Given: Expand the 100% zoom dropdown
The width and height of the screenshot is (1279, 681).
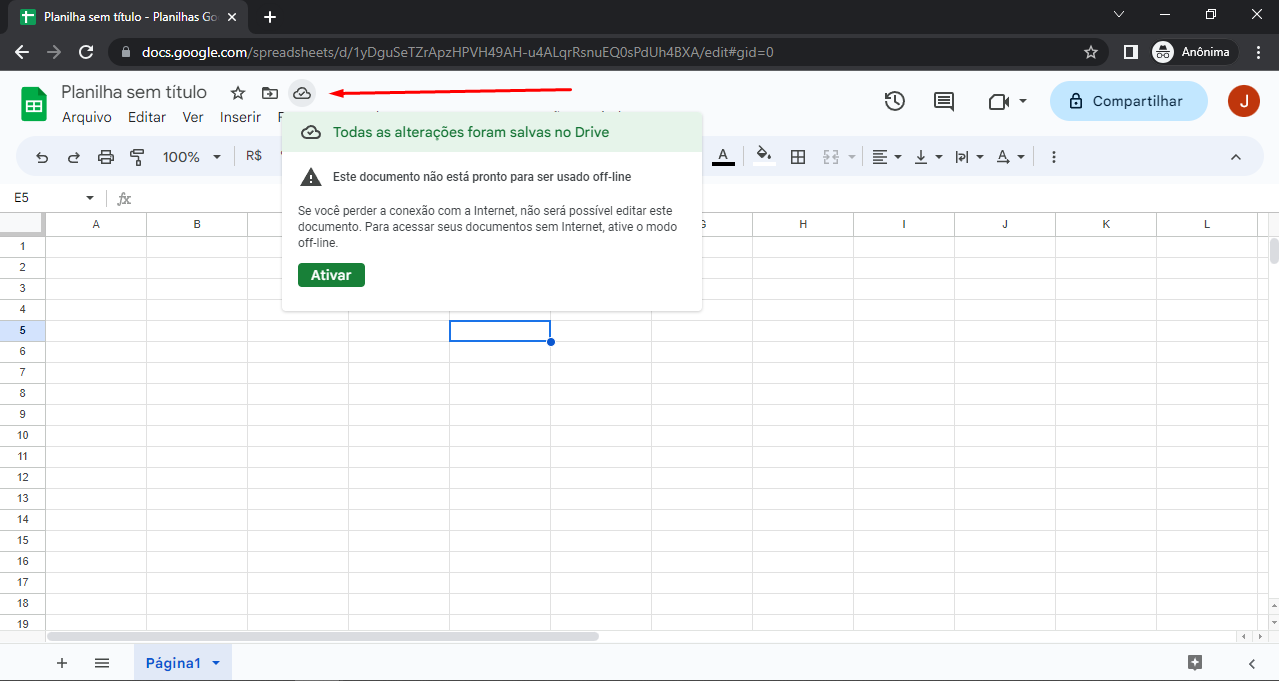Looking at the screenshot, I should click(x=190, y=157).
